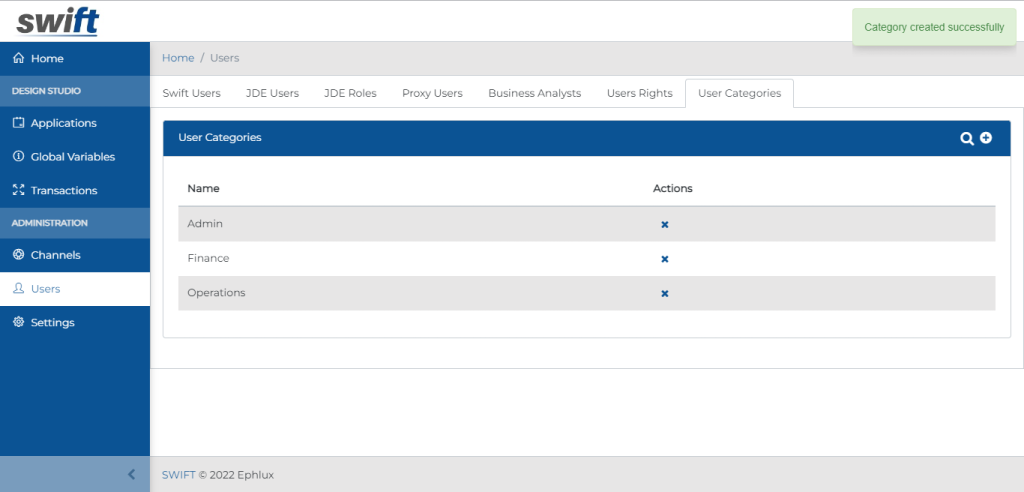Screen dimensions: 1024x492
Task: Select the Proxy Users tab
Action: click(432, 93)
